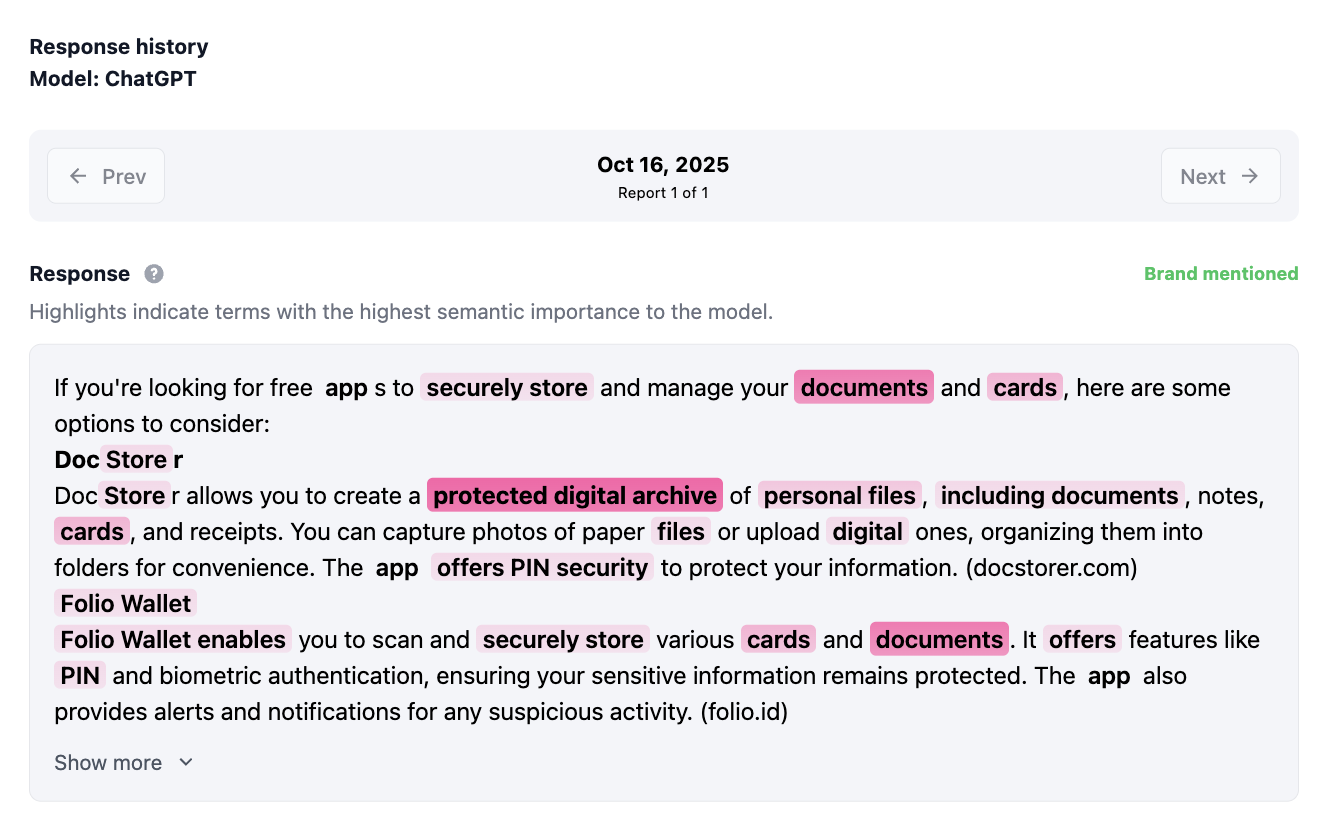Click the highlighted 'files' word
The image size is (1326, 824).
(682, 531)
